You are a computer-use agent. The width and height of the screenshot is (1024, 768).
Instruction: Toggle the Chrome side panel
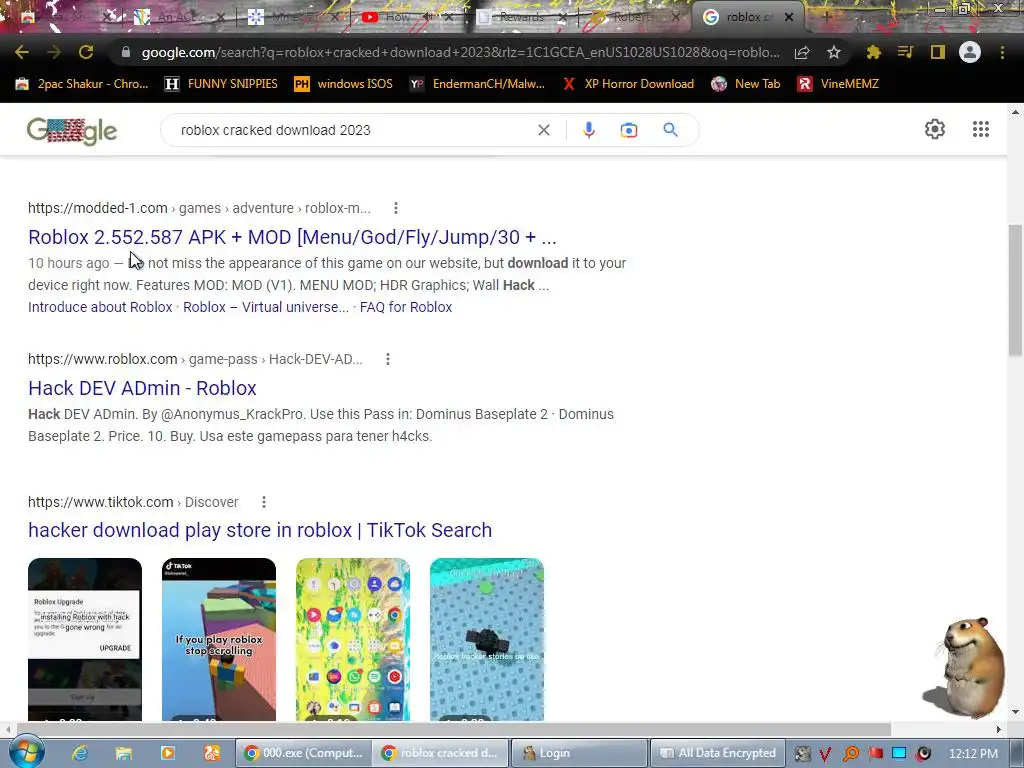tap(938, 52)
